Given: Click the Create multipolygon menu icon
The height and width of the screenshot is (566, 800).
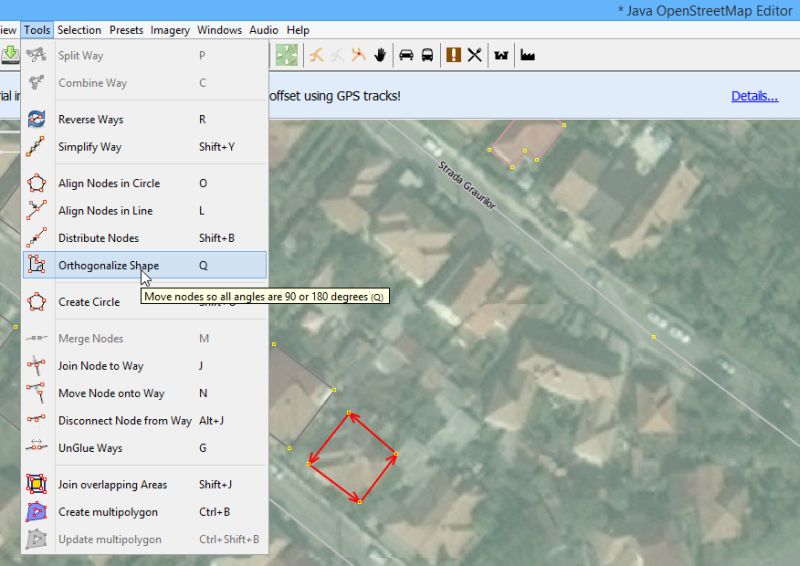Looking at the screenshot, I should [36, 512].
